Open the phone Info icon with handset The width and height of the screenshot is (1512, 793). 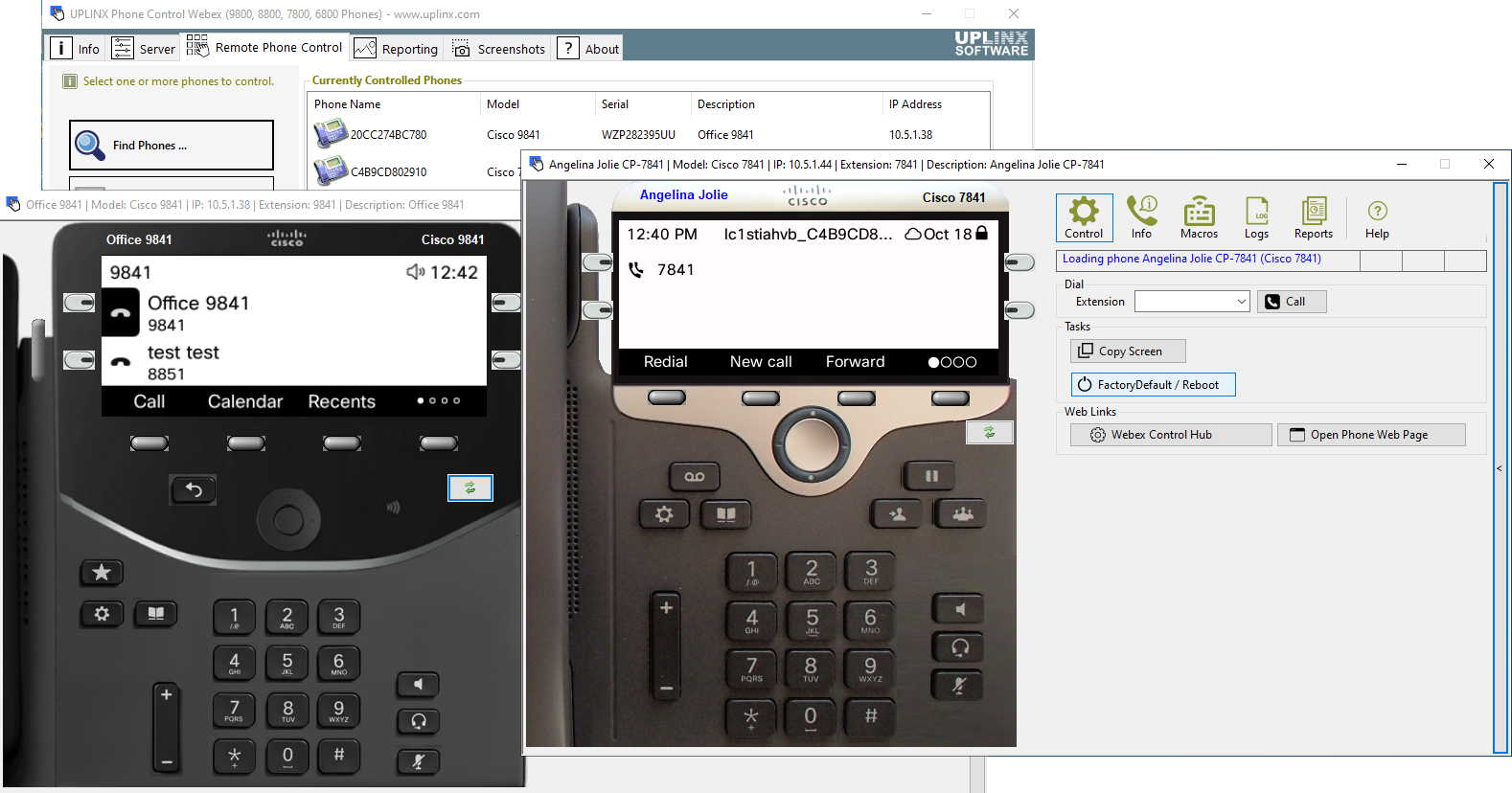[x=1141, y=217]
